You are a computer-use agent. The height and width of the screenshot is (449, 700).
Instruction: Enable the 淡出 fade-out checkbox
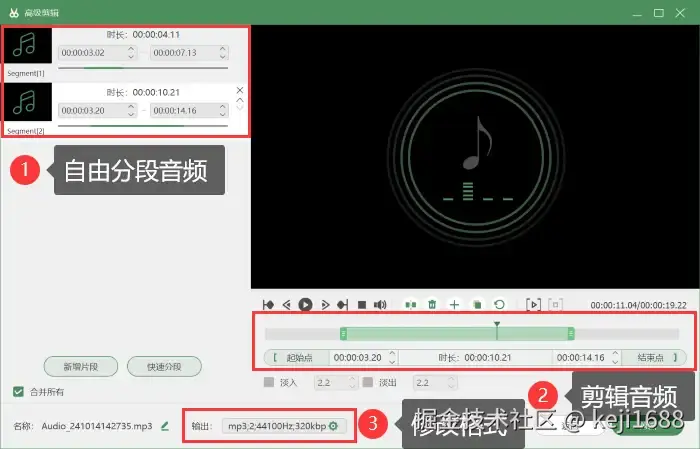[368, 382]
